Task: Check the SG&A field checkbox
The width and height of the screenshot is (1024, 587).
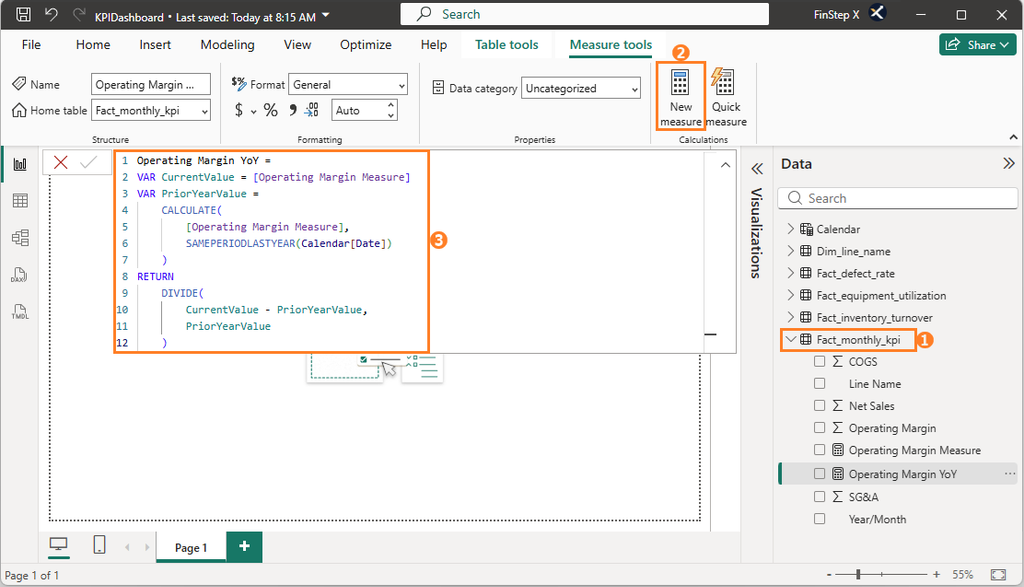Action: (x=820, y=497)
